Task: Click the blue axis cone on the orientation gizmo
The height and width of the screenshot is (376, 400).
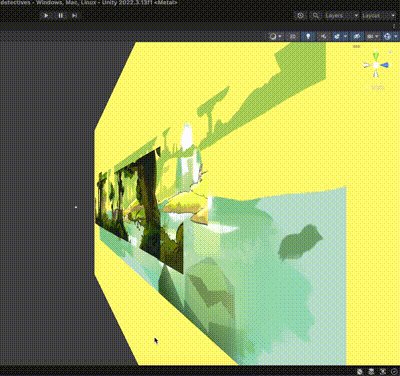Action: point(385,65)
